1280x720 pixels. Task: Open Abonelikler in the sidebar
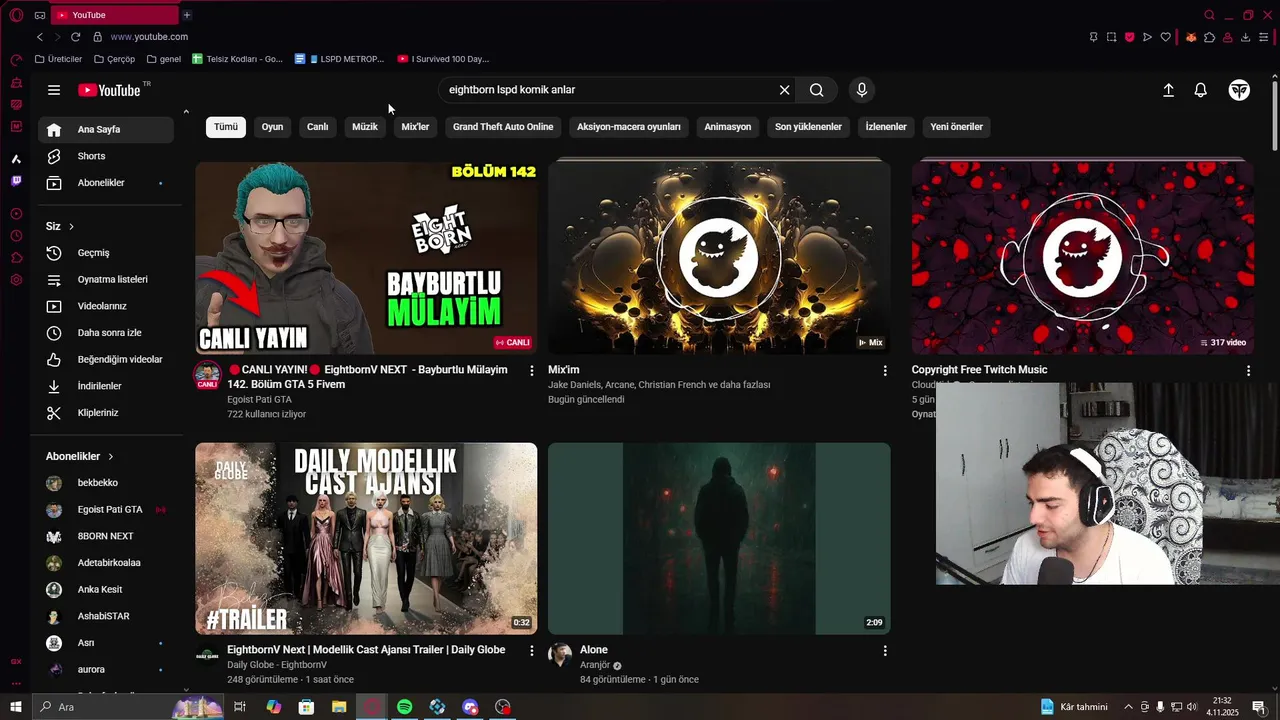(105, 183)
